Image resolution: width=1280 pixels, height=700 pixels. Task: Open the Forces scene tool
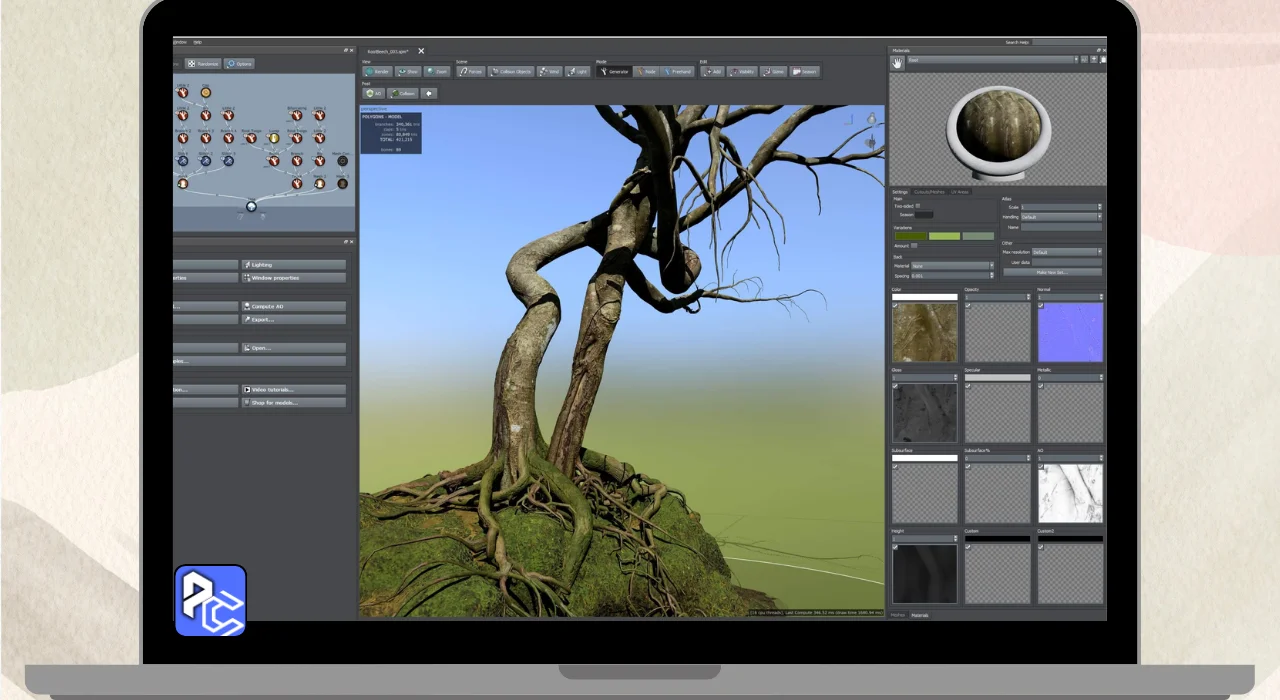[471, 71]
